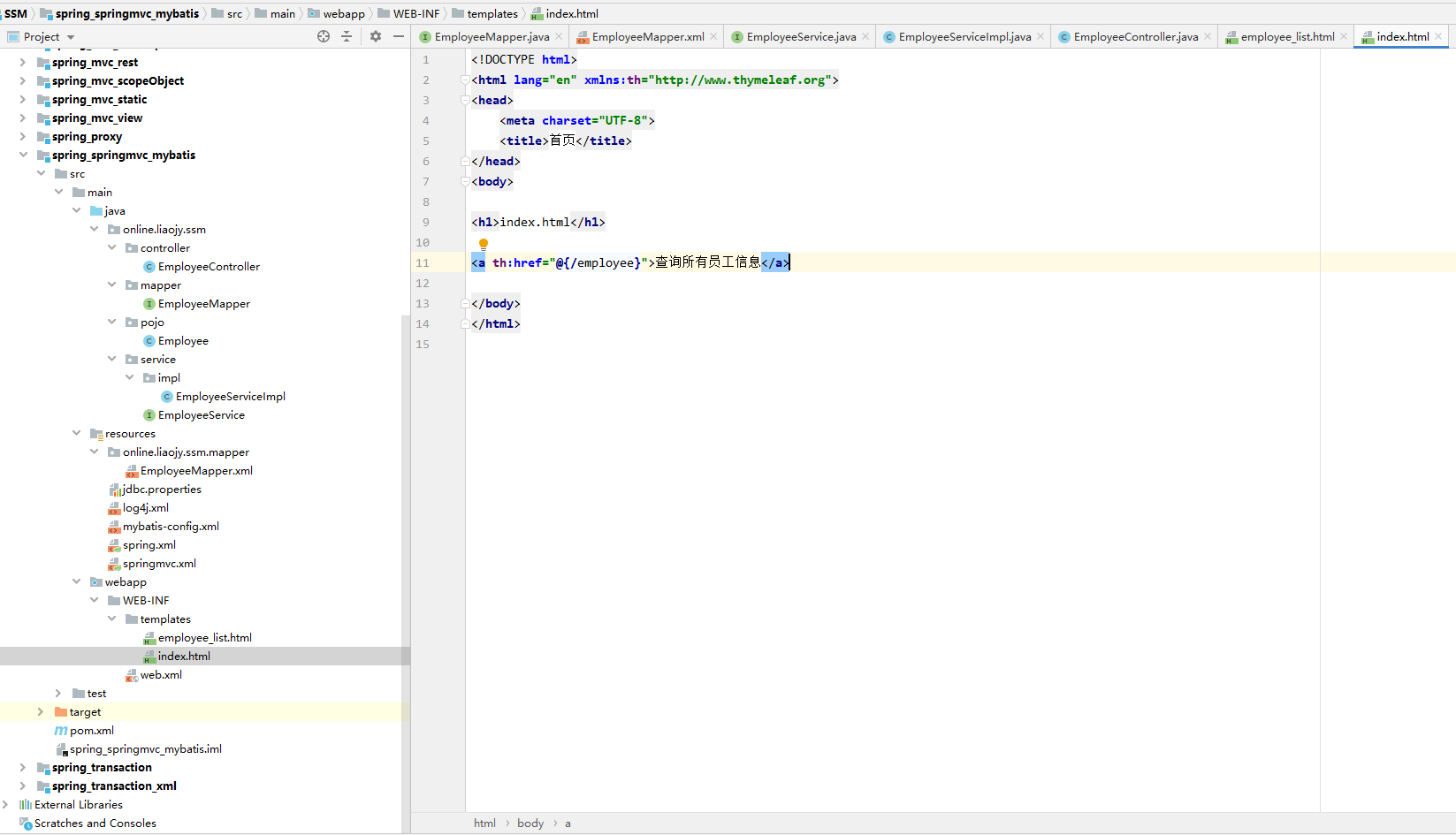
Task: Close the EmployeeServiceImpl.java tab
Action: 1041,36
